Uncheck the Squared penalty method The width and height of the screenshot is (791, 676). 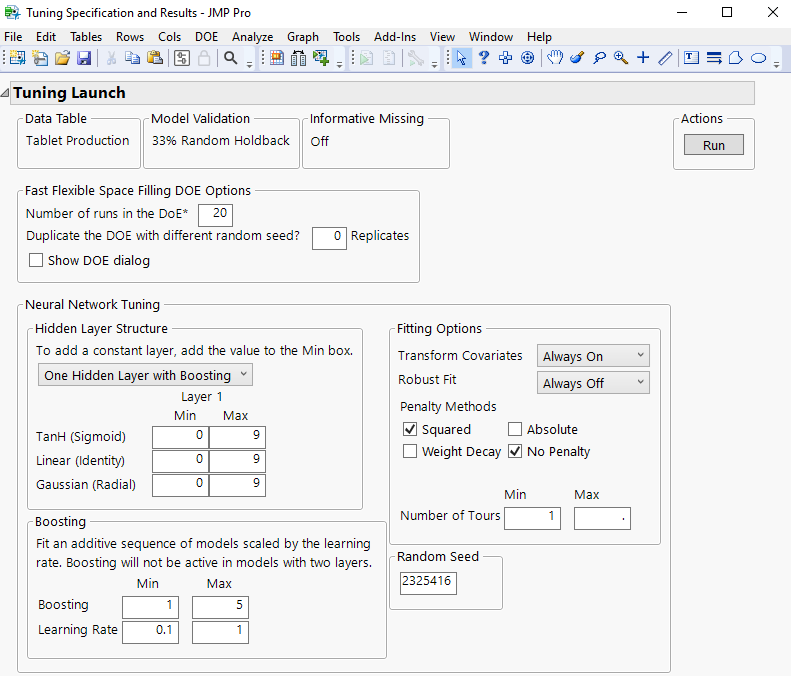(410, 429)
